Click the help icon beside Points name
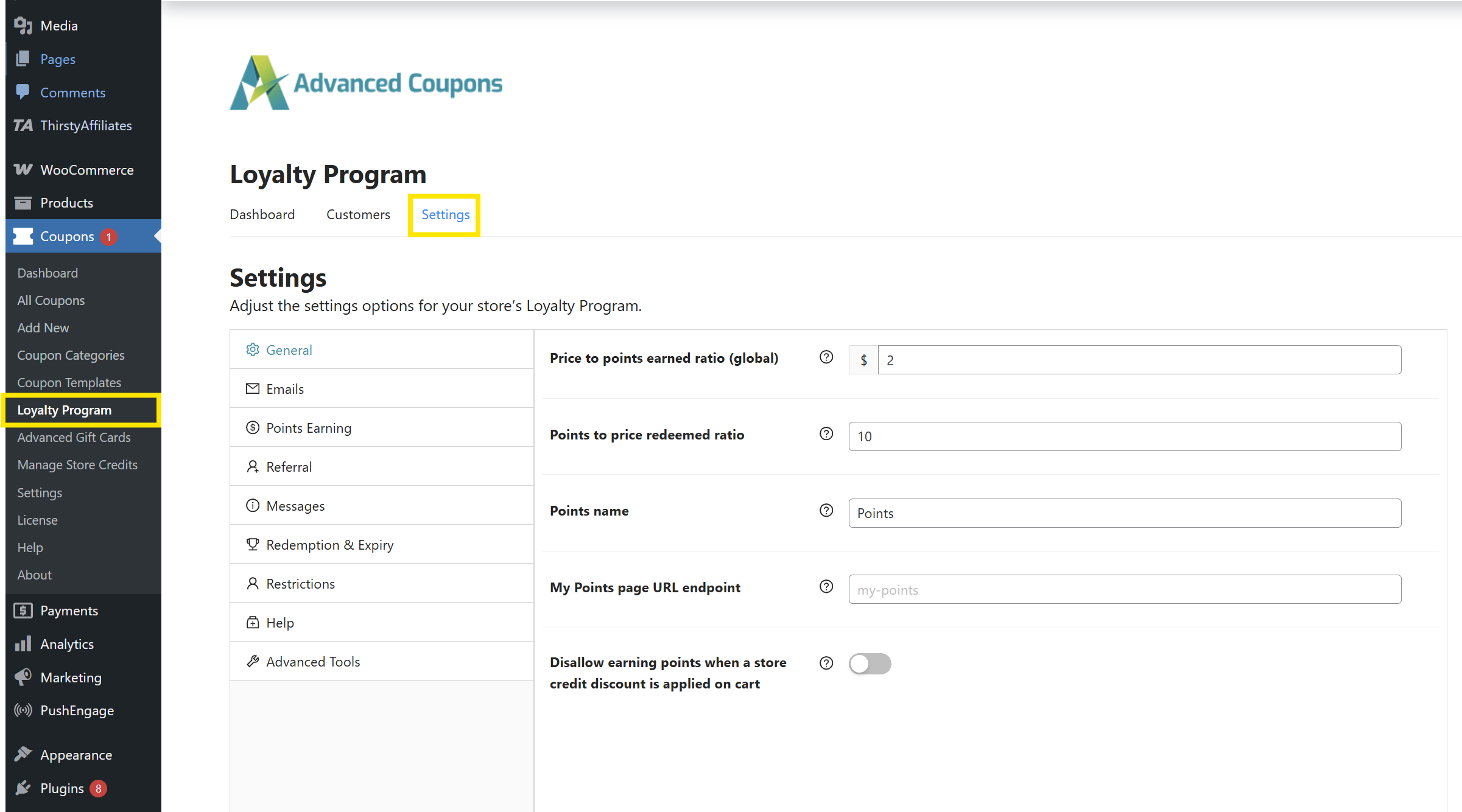The image size is (1462, 812). (x=826, y=511)
